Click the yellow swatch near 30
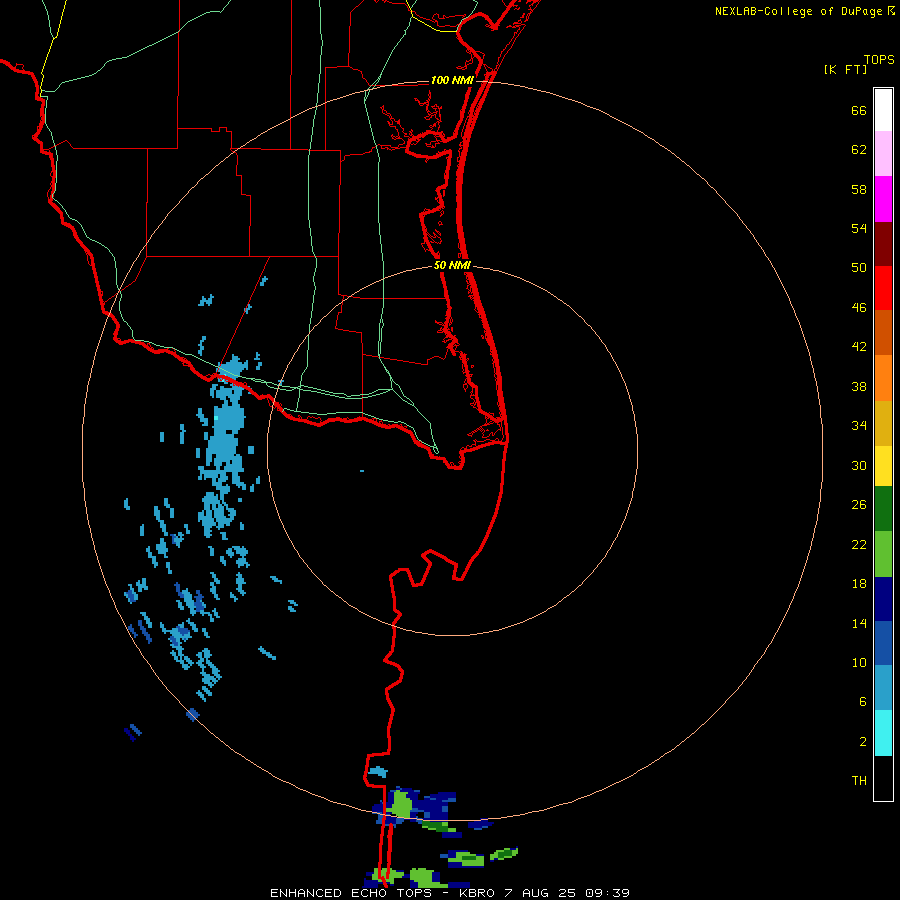The height and width of the screenshot is (900, 900). tap(883, 466)
